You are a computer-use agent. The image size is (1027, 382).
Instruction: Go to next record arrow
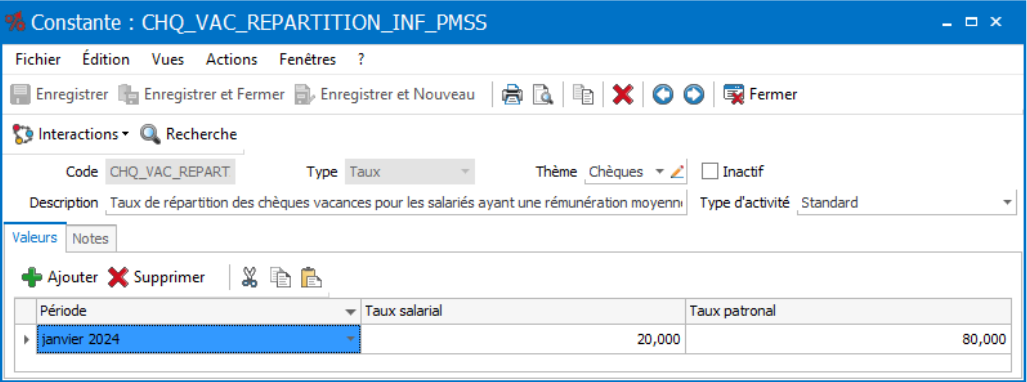[694, 95]
